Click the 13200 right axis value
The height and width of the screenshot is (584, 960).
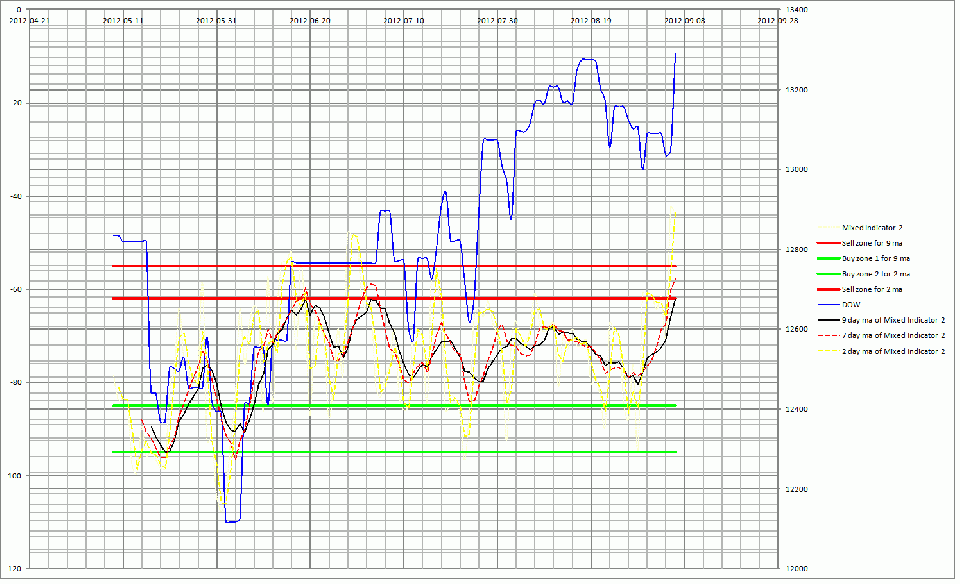[x=796, y=89]
